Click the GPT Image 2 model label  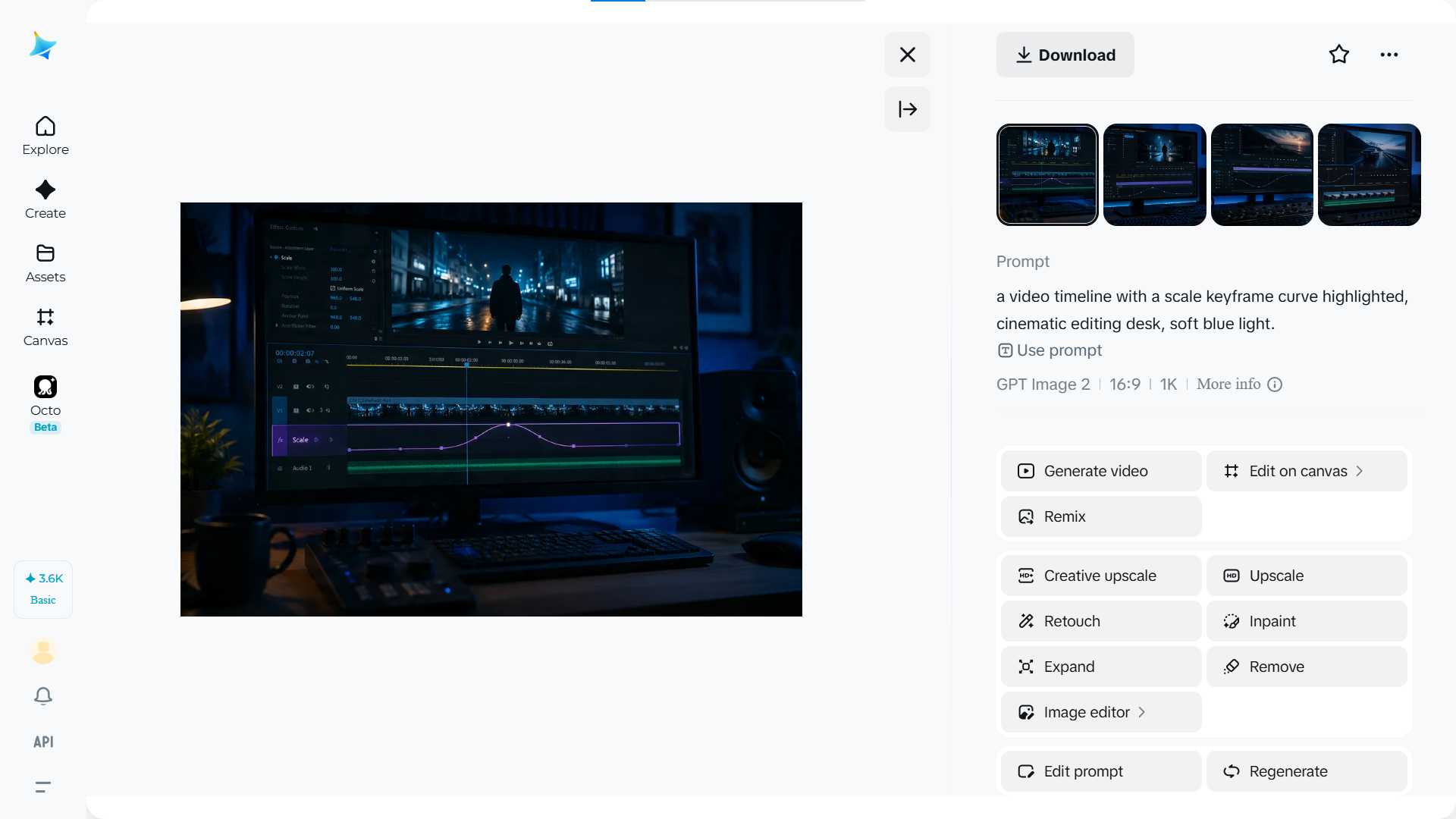click(1043, 384)
